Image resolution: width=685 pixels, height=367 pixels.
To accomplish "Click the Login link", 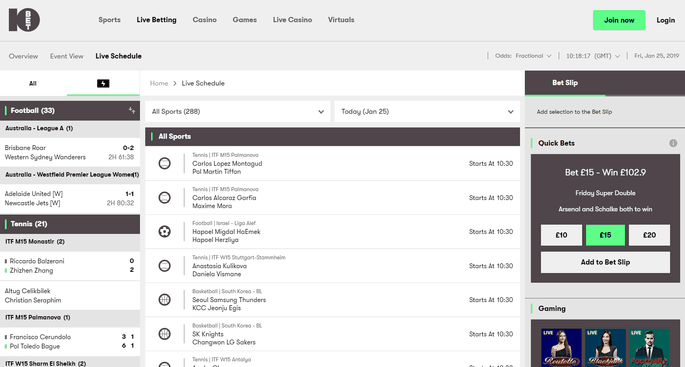I will (665, 20).
